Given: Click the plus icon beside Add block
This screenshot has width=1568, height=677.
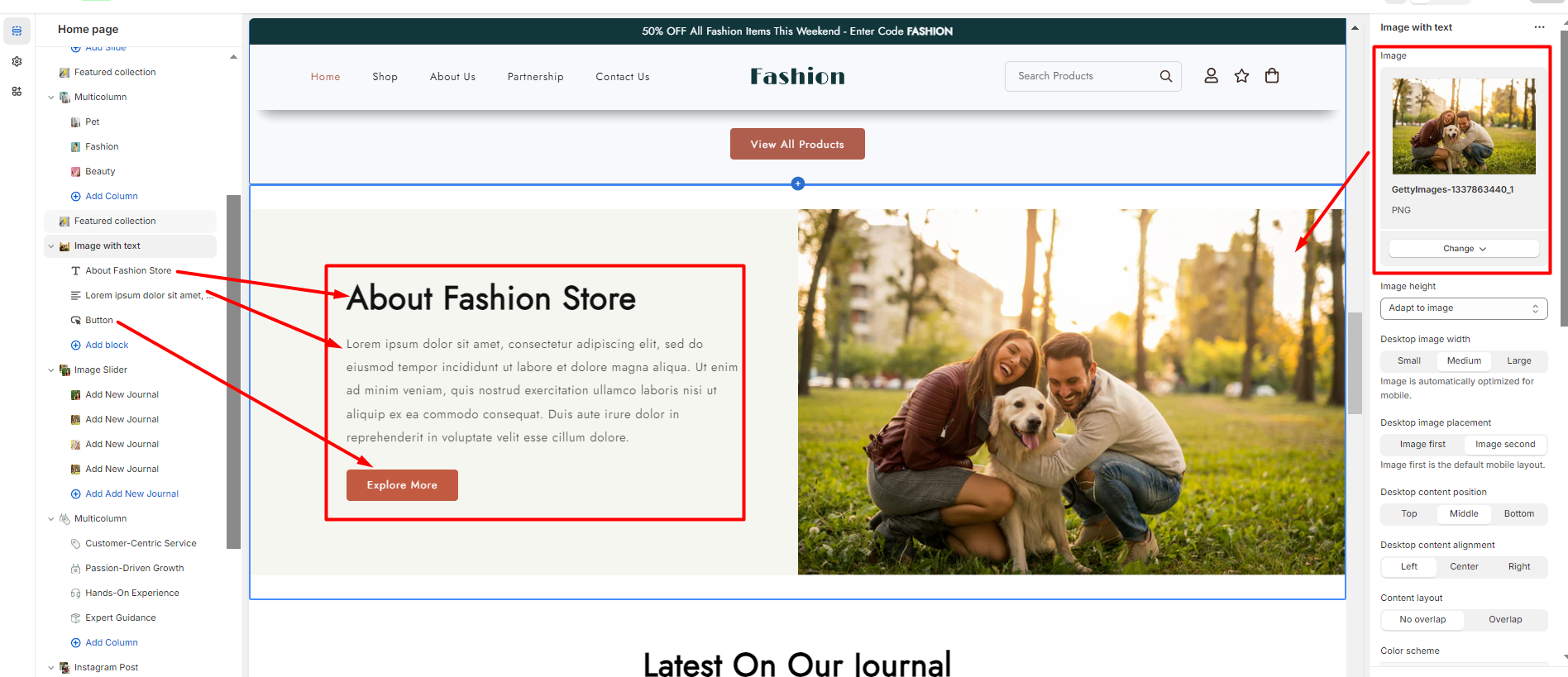Looking at the screenshot, I should (76, 345).
